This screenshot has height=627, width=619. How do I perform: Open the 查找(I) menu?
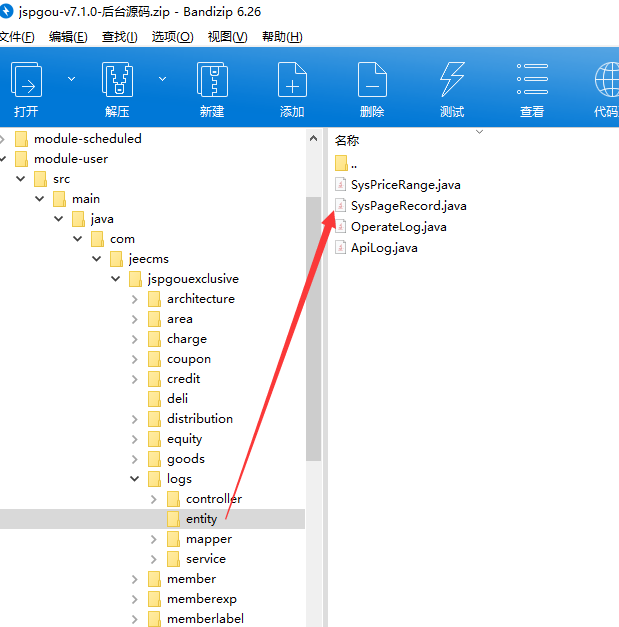[120, 37]
